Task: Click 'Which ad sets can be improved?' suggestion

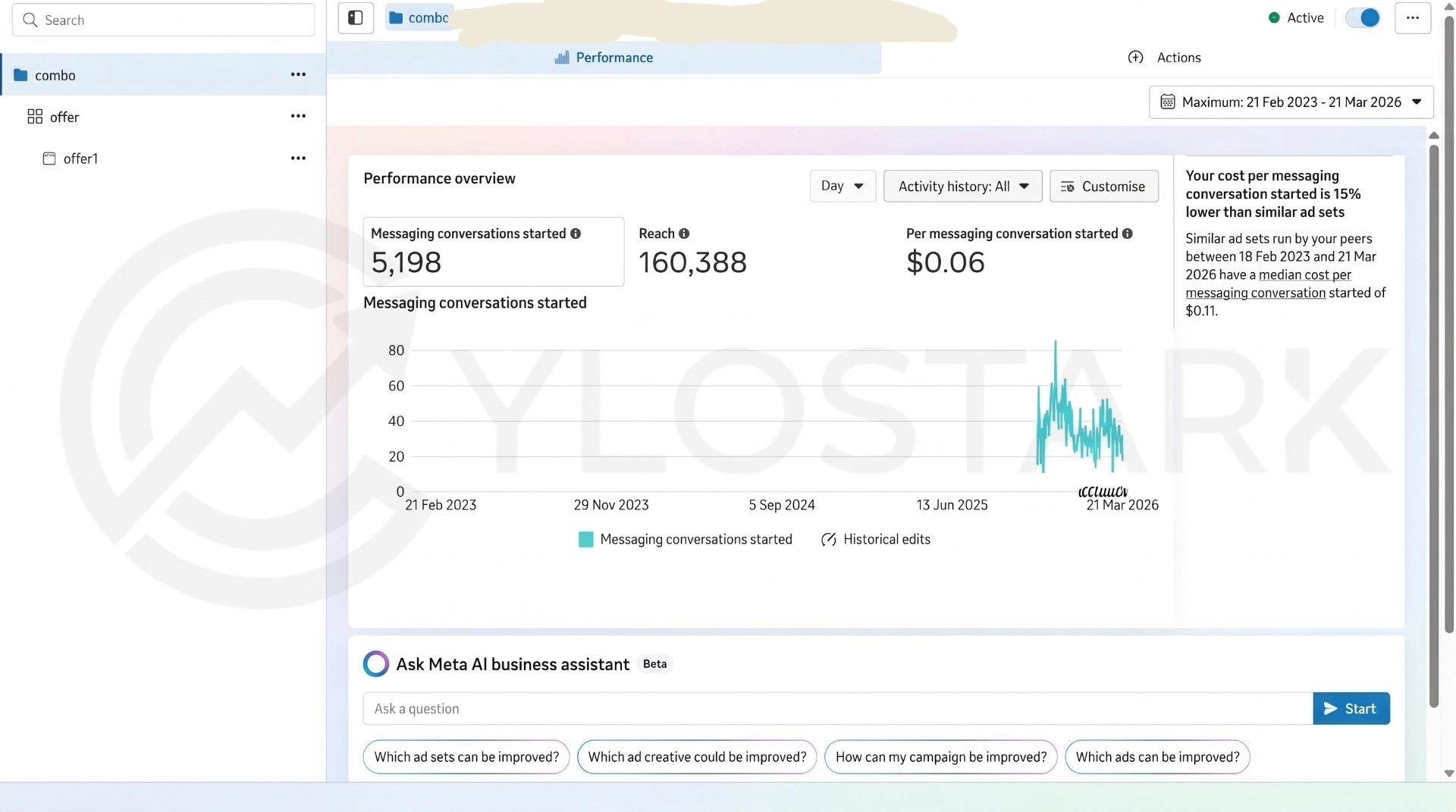Action: (466, 757)
